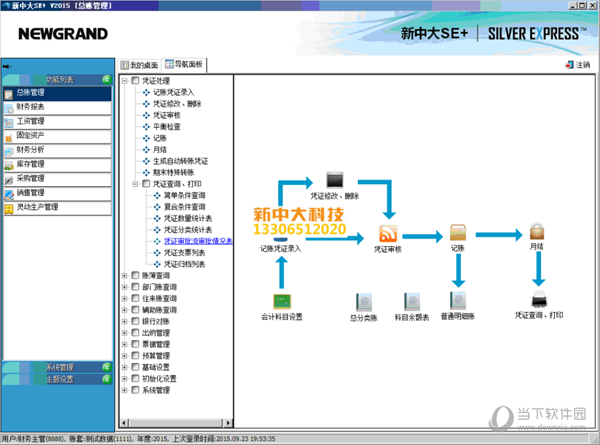Open 凭证归档列表 in the tree

184,264
